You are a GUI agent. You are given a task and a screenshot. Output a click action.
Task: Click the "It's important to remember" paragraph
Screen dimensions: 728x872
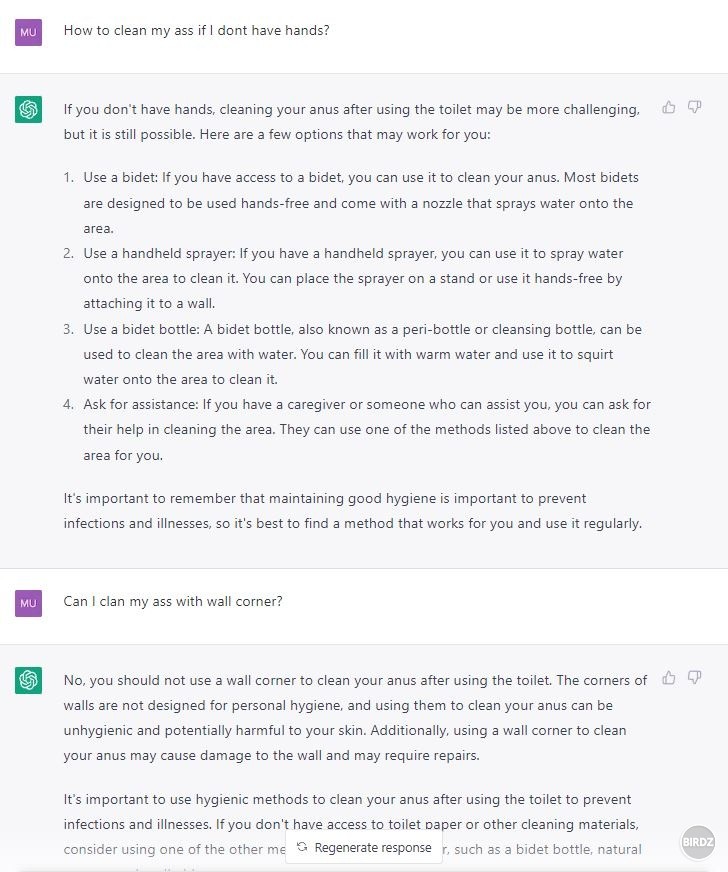352,511
